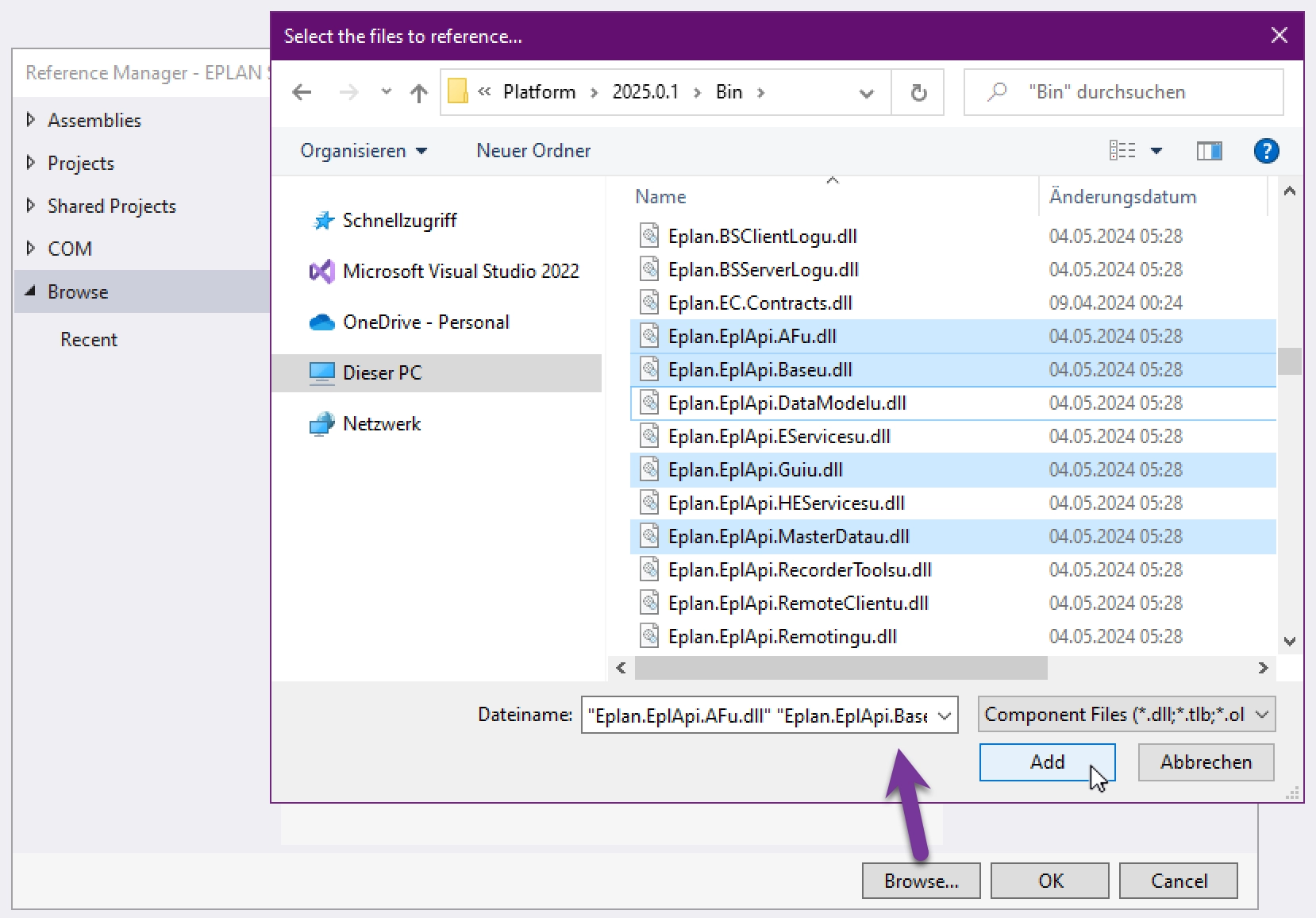Open help with the question mark icon
The height and width of the screenshot is (918, 1316).
pos(1266,150)
